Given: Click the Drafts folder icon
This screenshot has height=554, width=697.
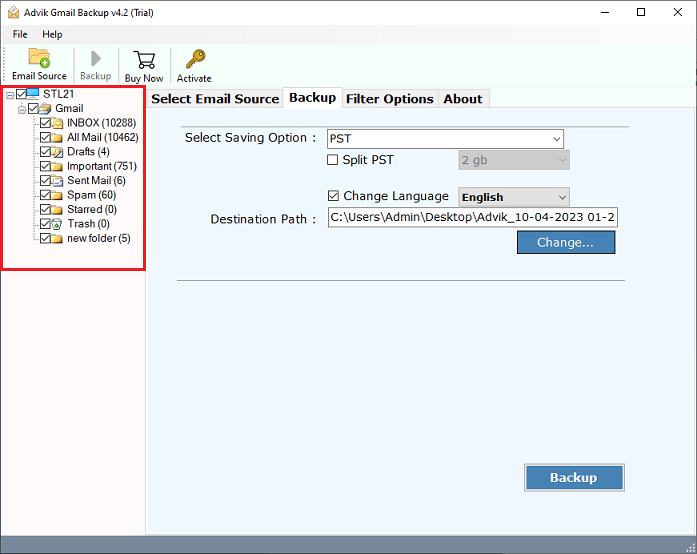Looking at the screenshot, I should [57, 152].
